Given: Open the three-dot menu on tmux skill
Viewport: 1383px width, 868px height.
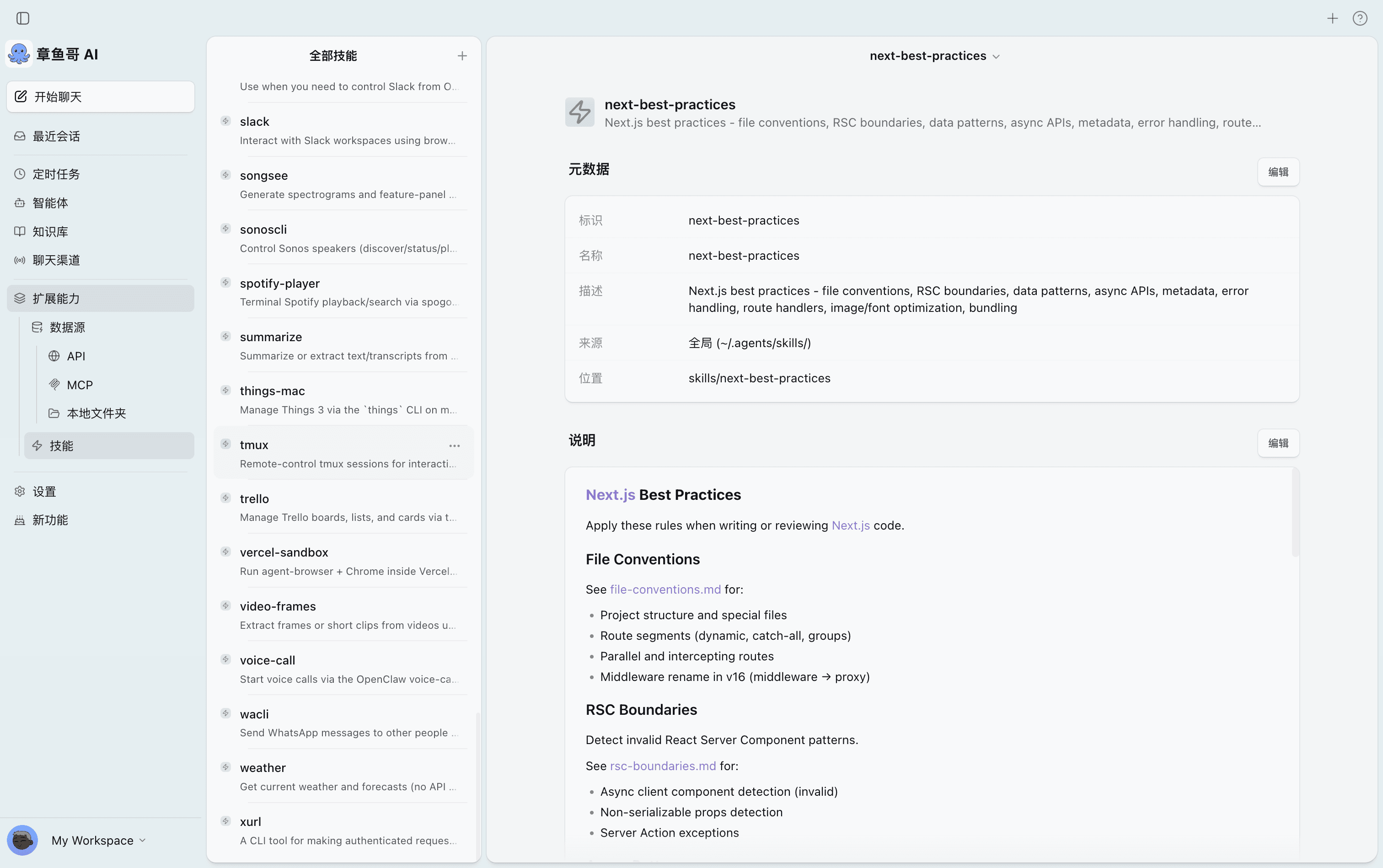Looking at the screenshot, I should click(x=454, y=445).
